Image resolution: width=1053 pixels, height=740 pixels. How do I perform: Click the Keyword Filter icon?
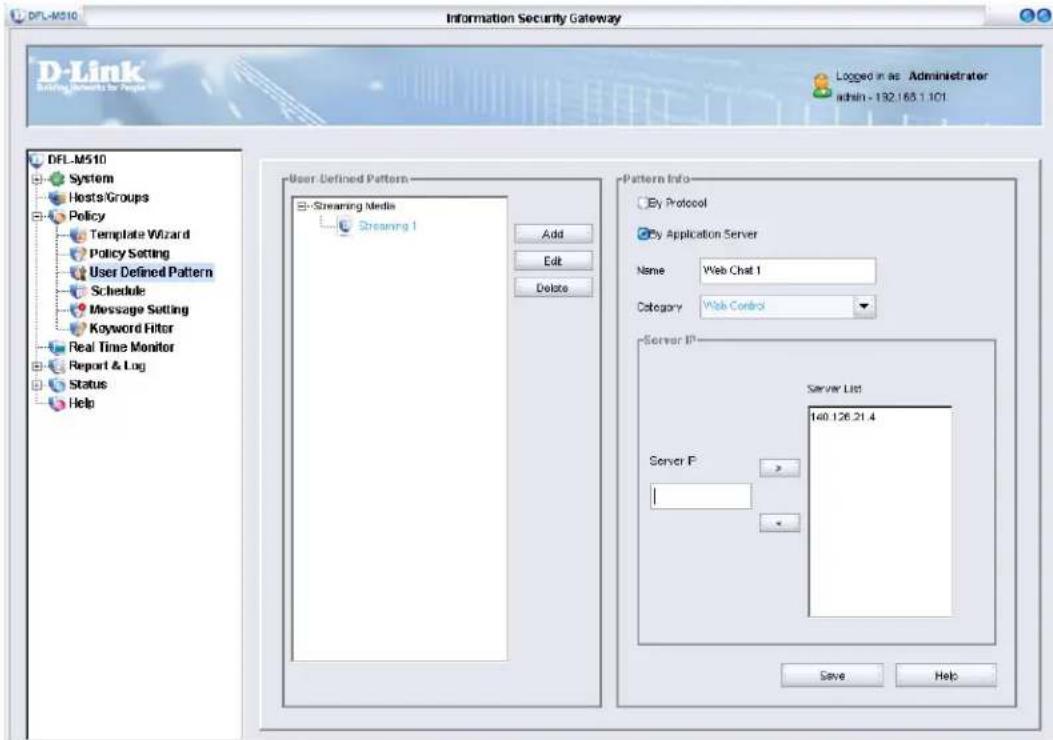point(79,328)
